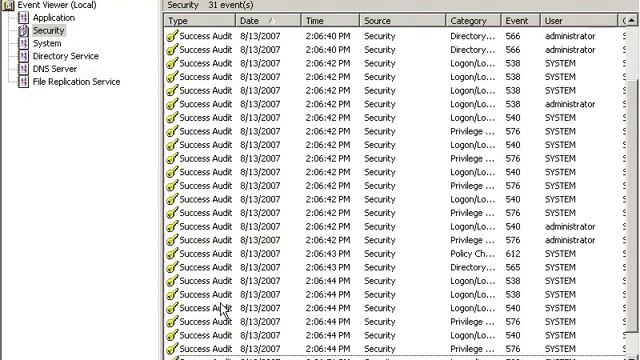Select "SYSTEM" user in event 612 row

[x=560, y=253]
